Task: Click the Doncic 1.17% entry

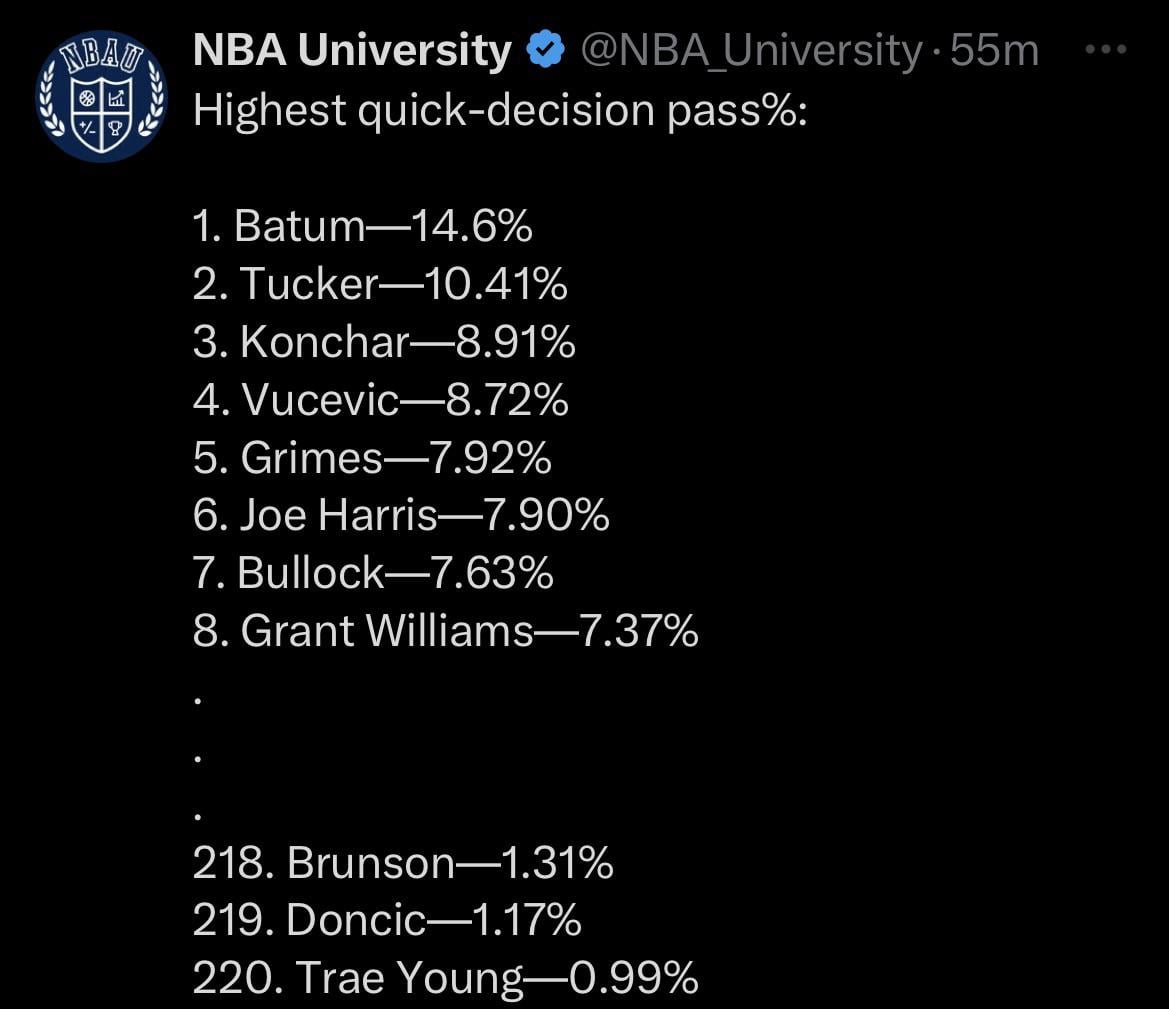Action: 386,920
